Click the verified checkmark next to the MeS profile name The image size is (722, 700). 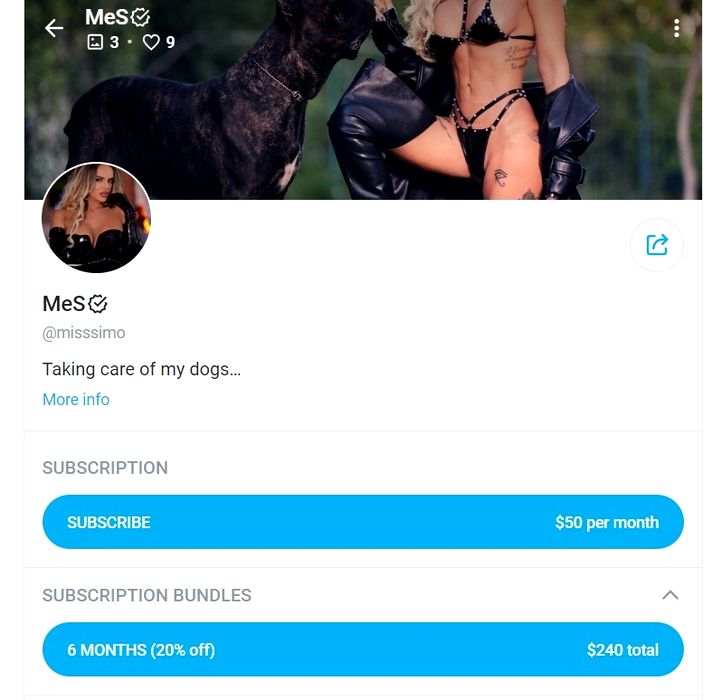98,304
